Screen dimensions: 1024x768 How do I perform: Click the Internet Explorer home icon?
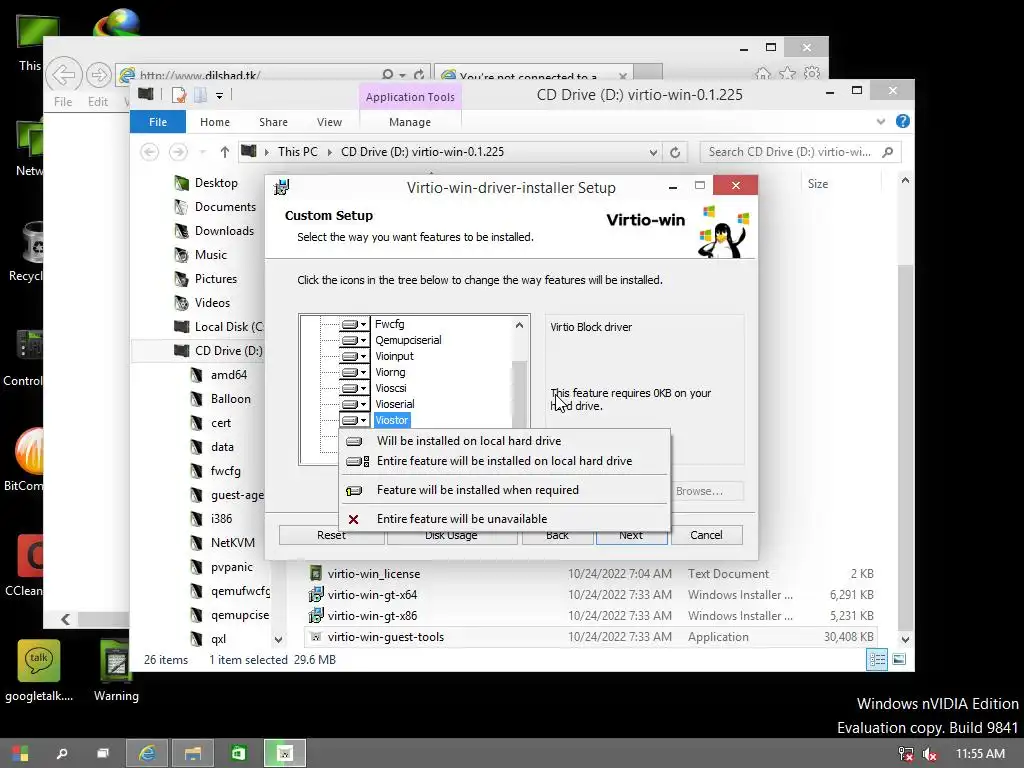(x=763, y=73)
